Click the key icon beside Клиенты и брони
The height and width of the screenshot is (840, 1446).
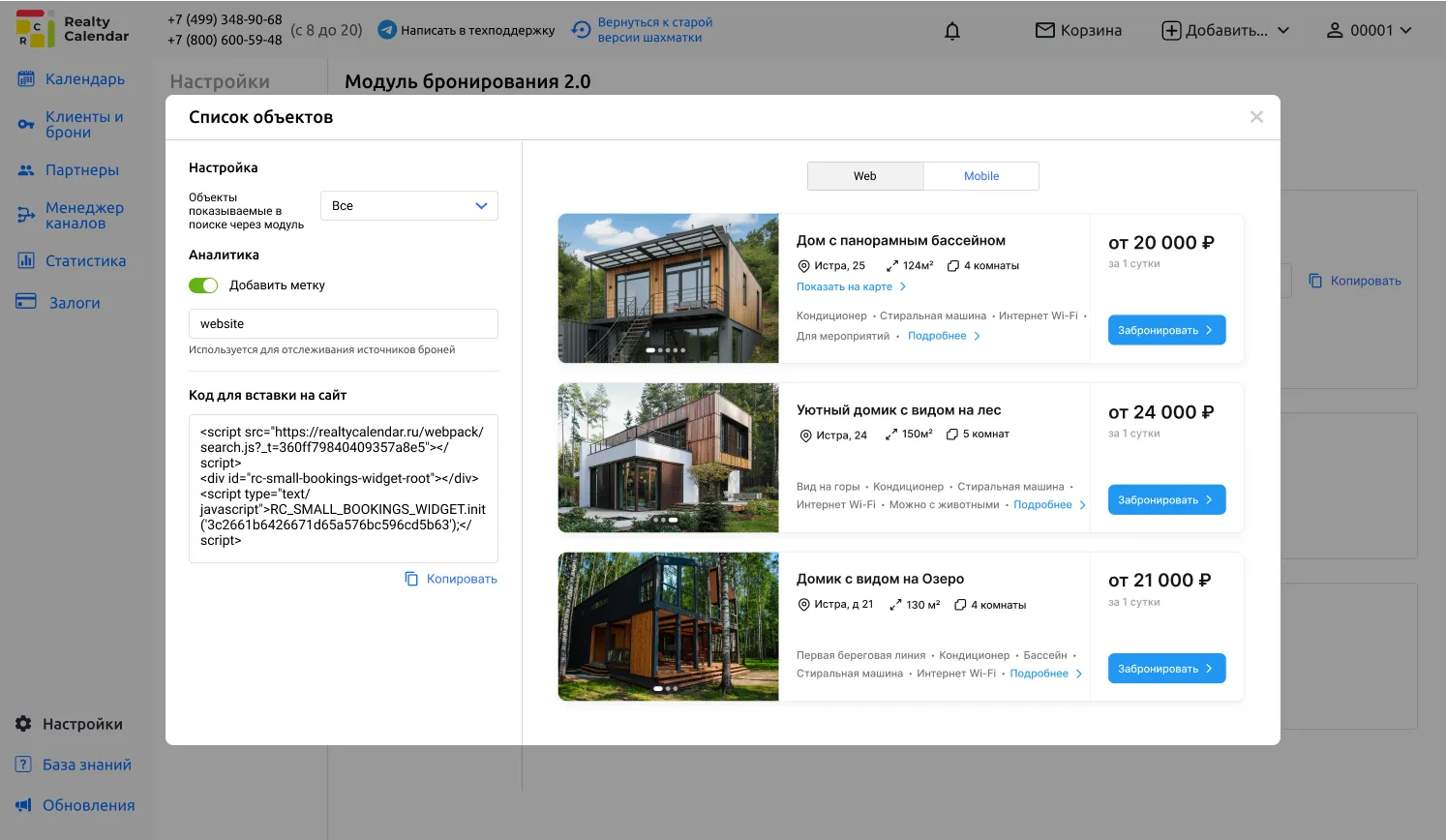26,125
